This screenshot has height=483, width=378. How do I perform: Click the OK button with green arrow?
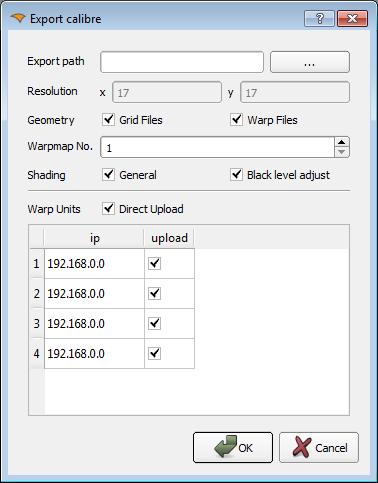[x=233, y=447]
